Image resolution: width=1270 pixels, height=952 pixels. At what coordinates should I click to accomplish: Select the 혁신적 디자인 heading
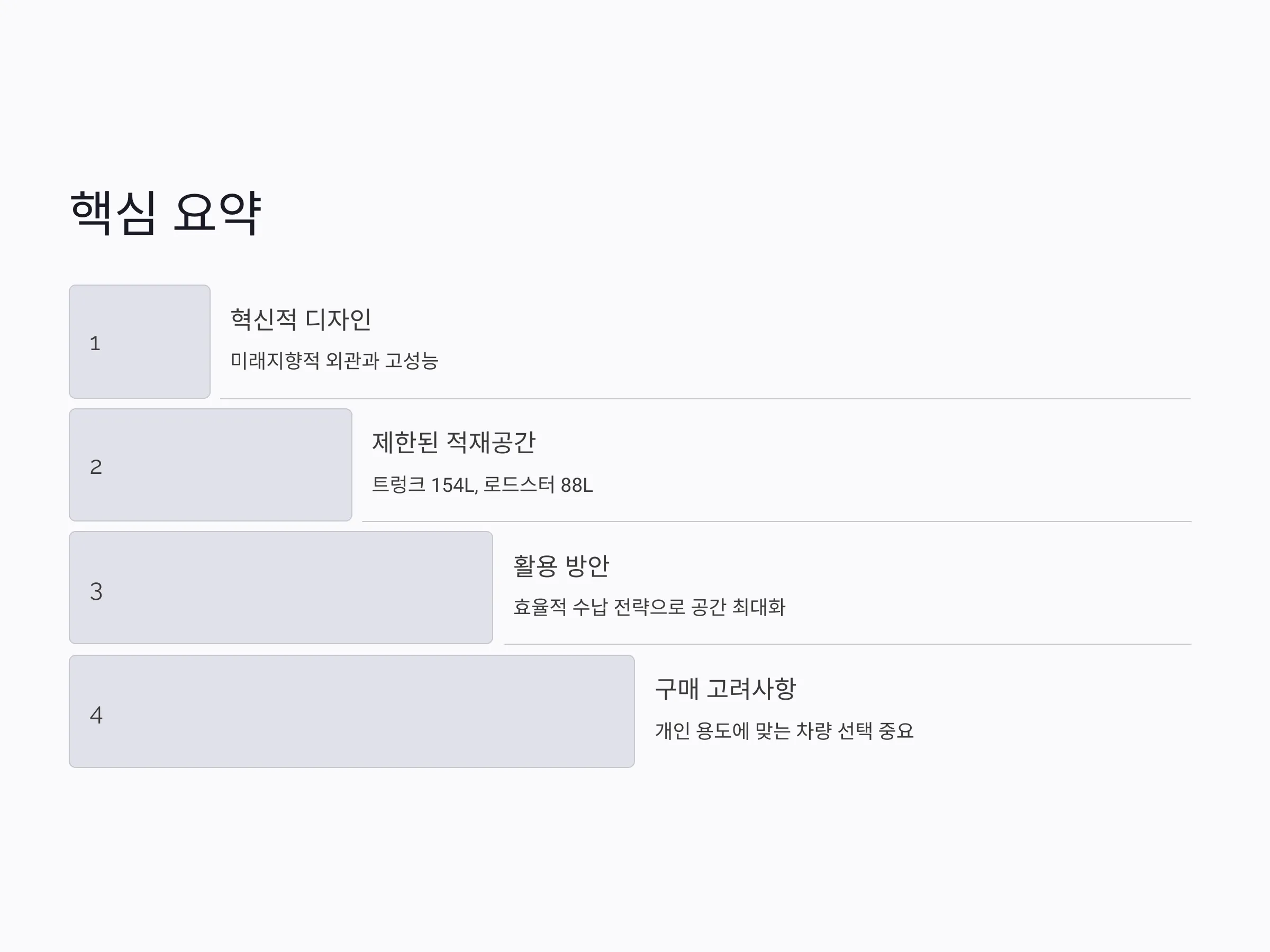click(x=301, y=319)
